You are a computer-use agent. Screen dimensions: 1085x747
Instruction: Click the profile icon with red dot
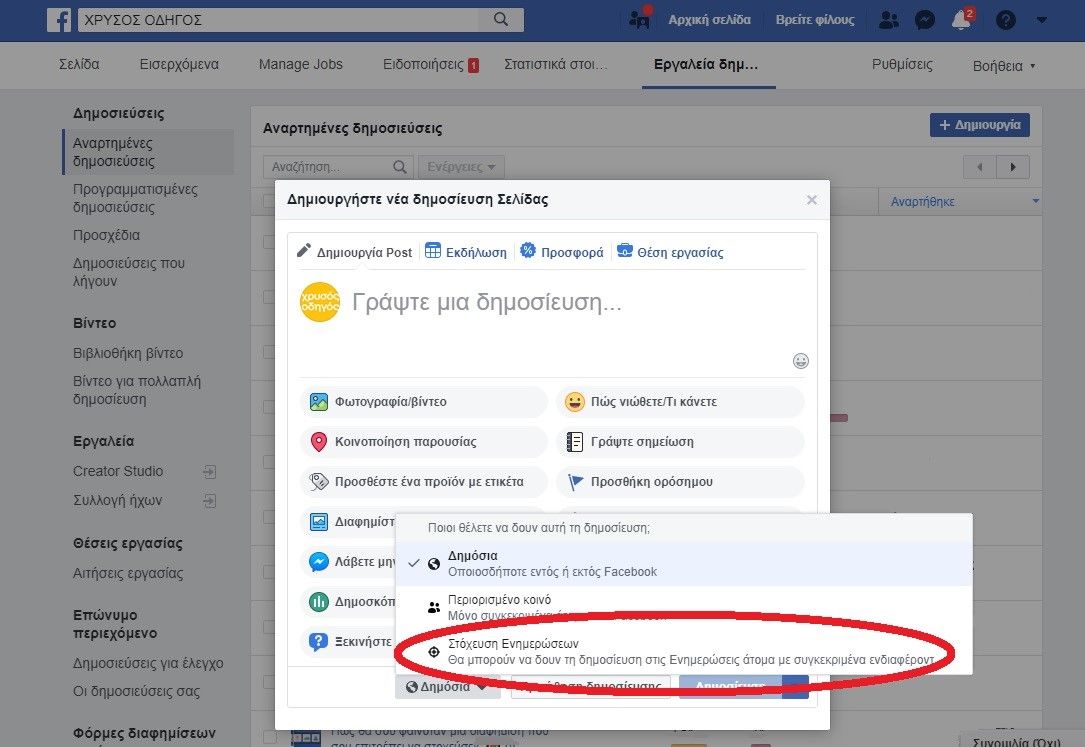pyautogui.click(x=639, y=19)
